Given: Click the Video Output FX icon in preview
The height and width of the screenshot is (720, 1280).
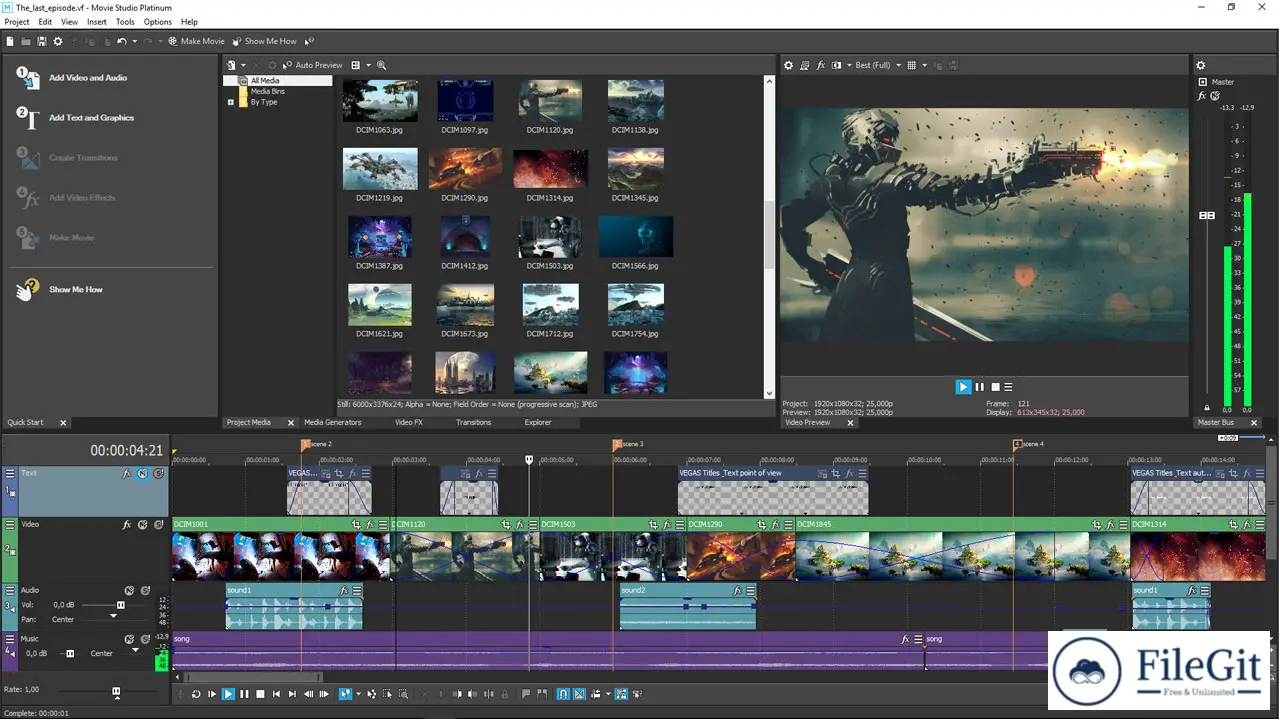Looking at the screenshot, I should coord(821,65).
